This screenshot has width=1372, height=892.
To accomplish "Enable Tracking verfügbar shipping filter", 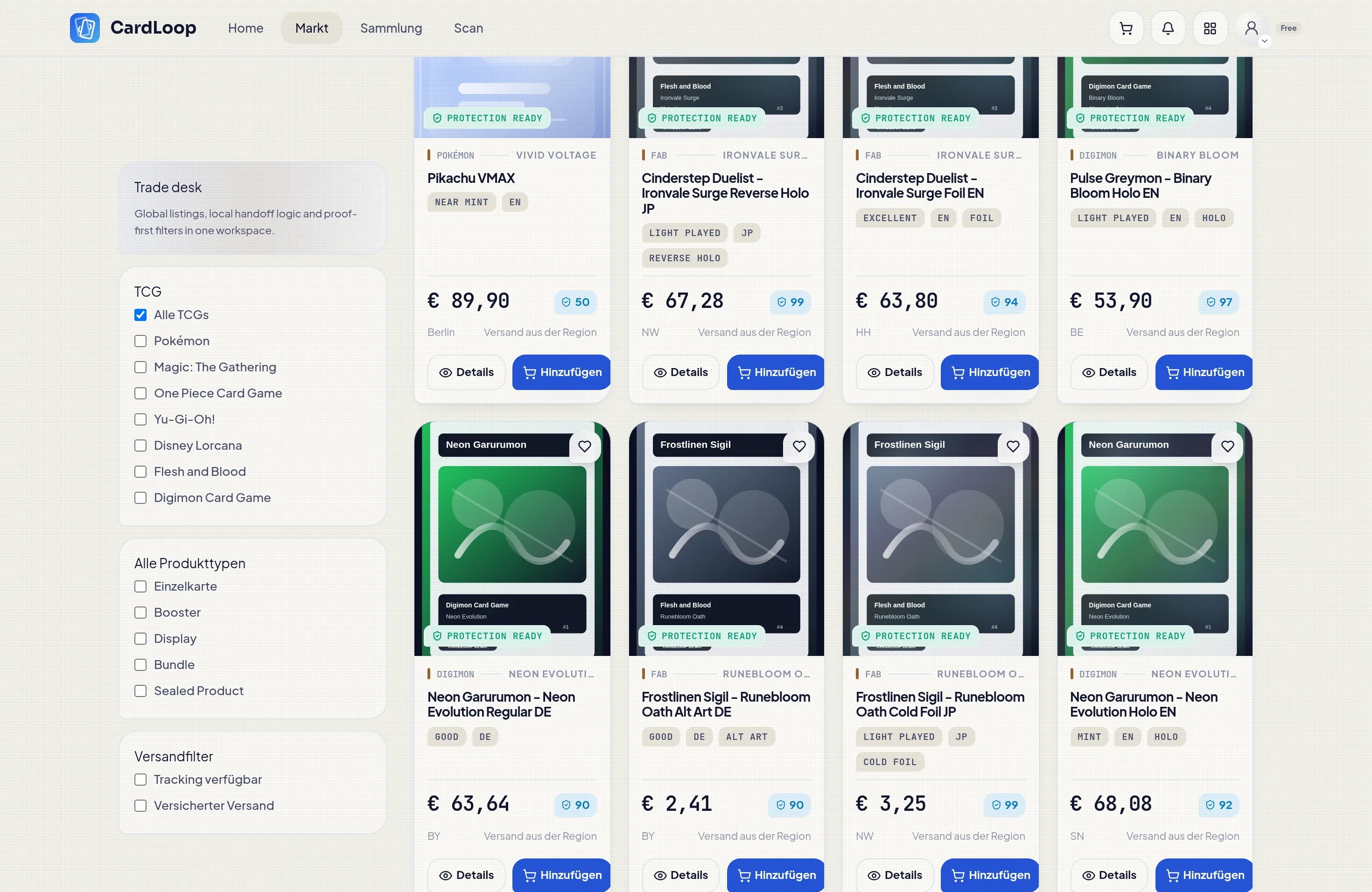I will tap(140, 780).
